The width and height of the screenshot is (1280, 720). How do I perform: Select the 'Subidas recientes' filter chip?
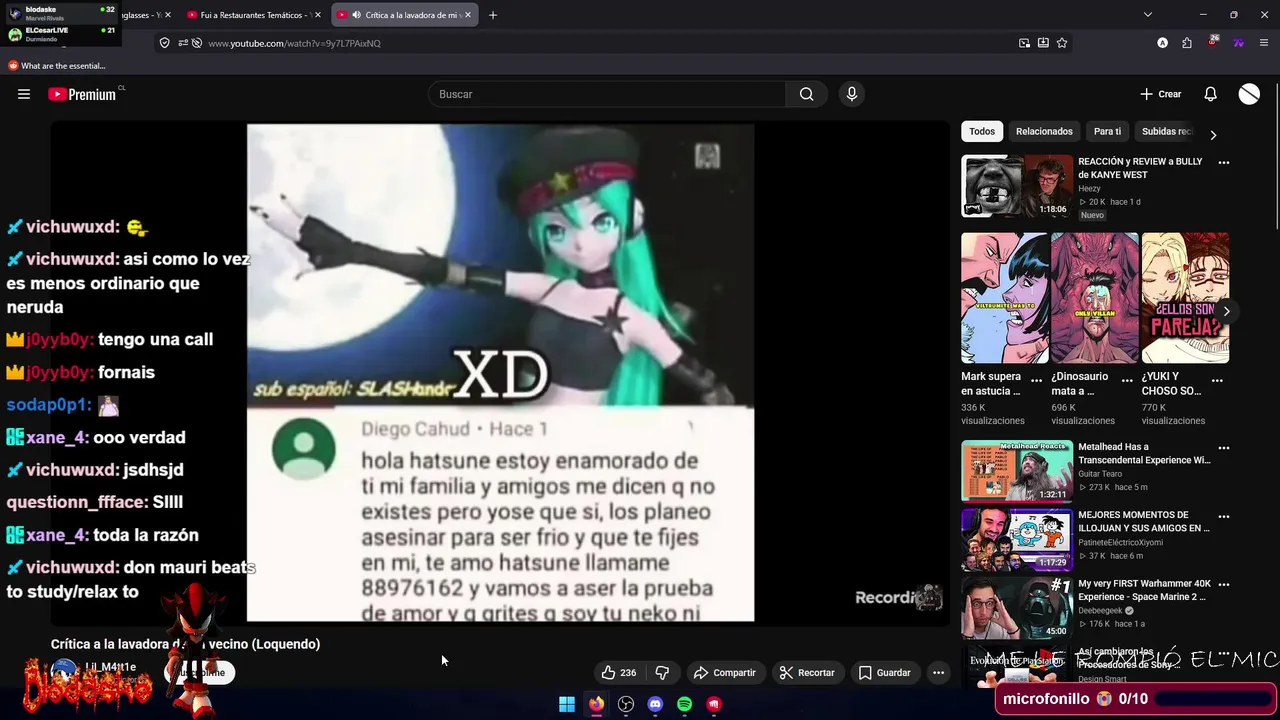point(1167,131)
